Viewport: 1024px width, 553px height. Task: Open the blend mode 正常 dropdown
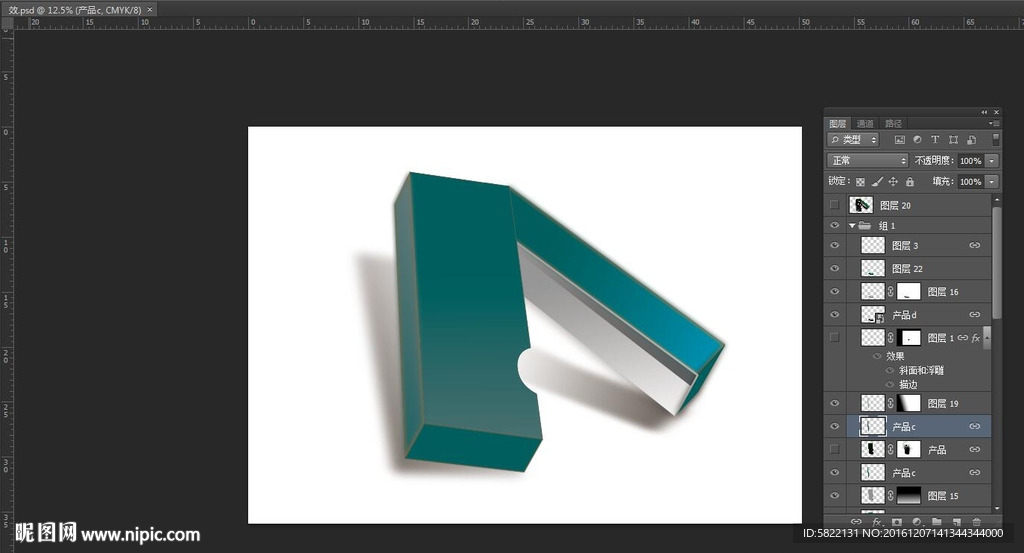867,160
